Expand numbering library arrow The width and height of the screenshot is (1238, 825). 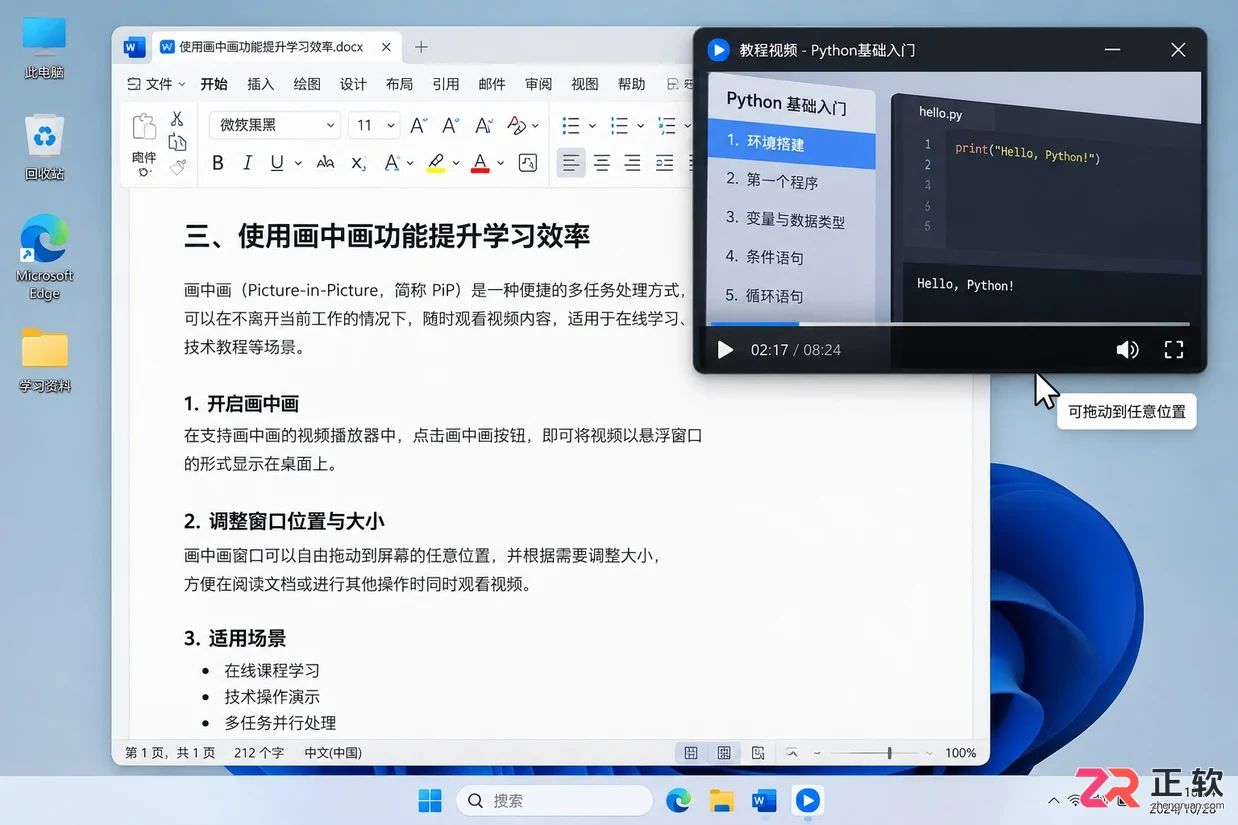[640, 126]
